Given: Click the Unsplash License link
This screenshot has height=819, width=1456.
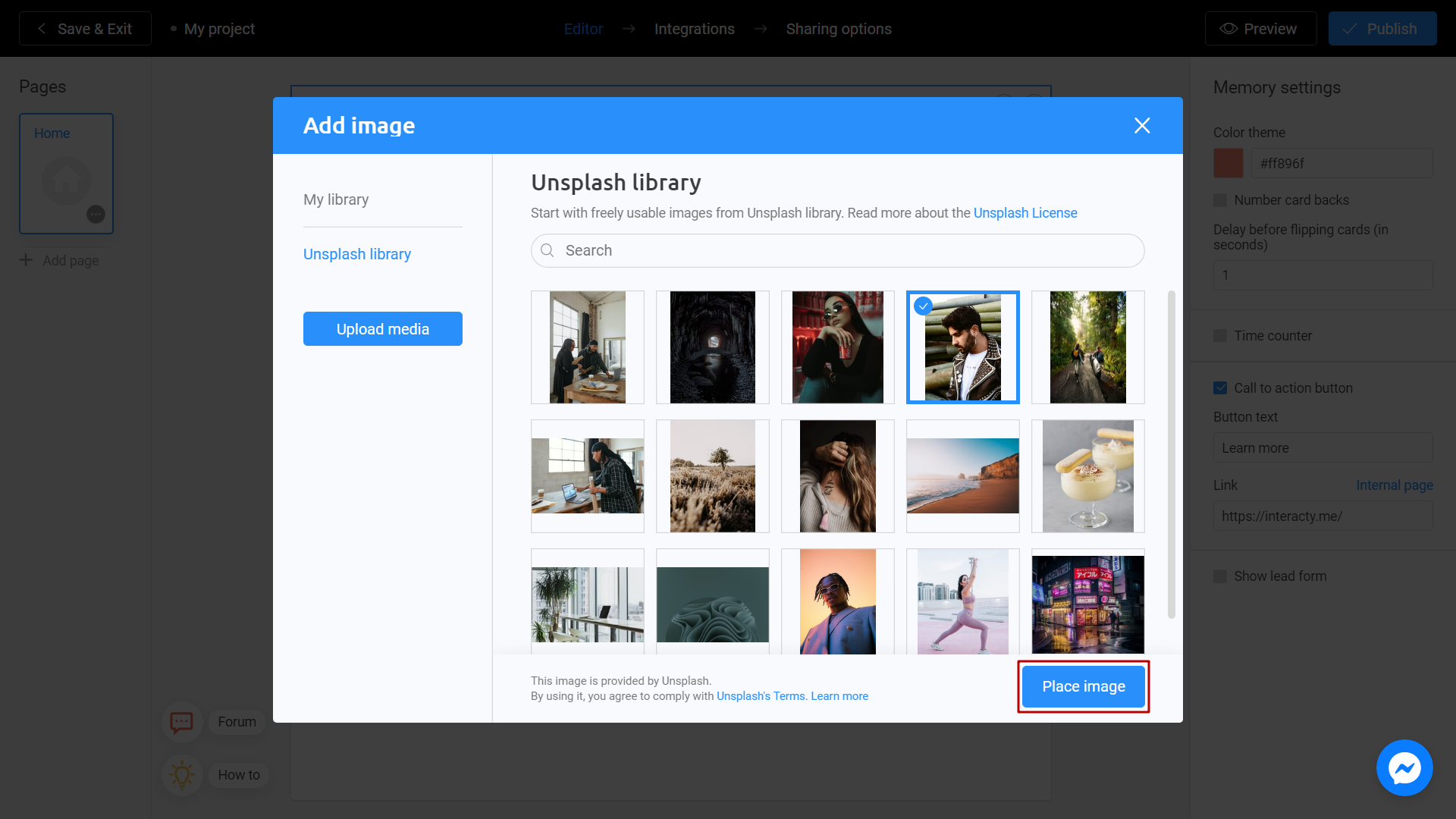Looking at the screenshot, I should 1025,212.
